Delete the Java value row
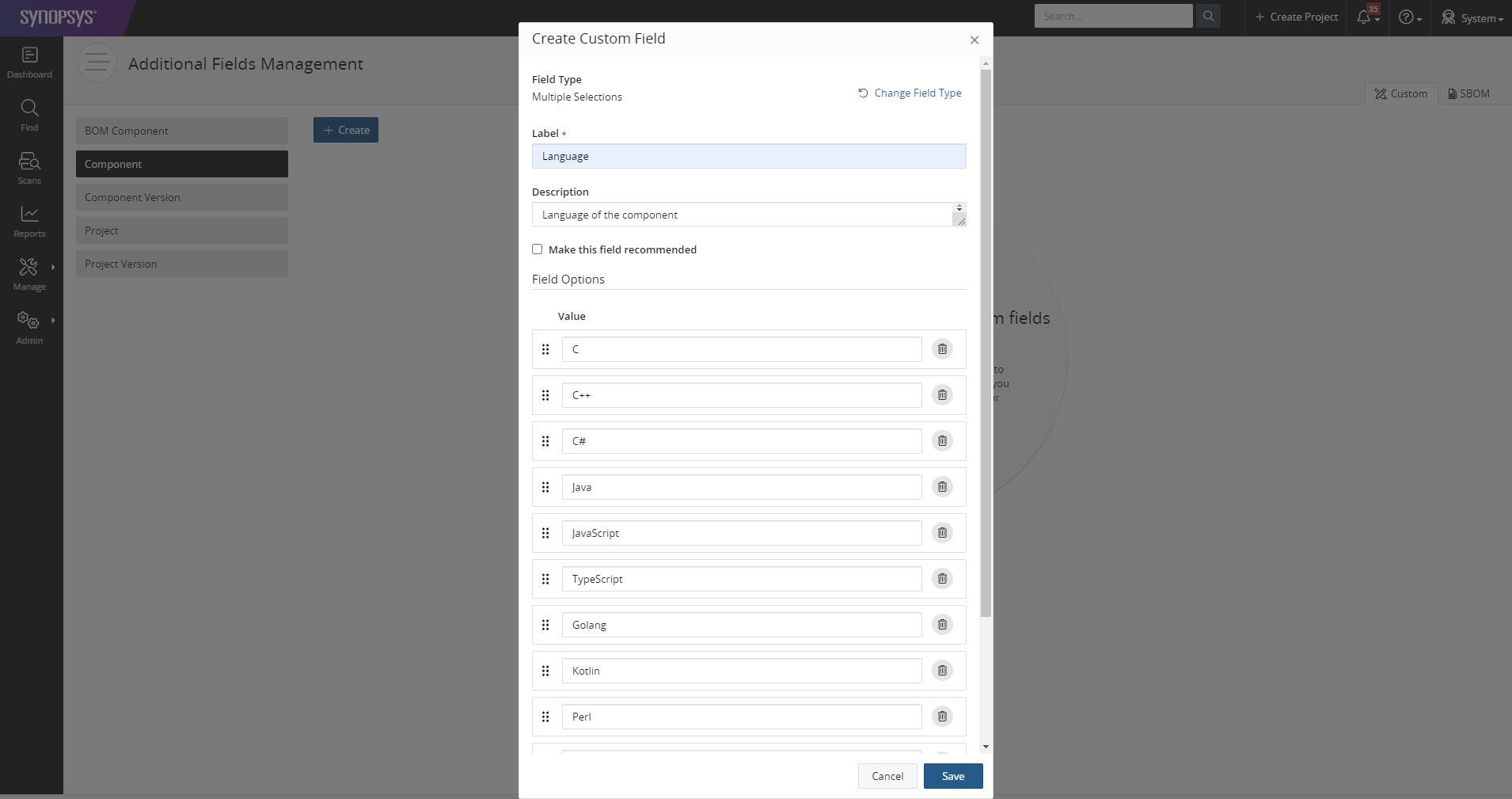The width and height of the screenshot is (1512, 799). click(941, 487)
